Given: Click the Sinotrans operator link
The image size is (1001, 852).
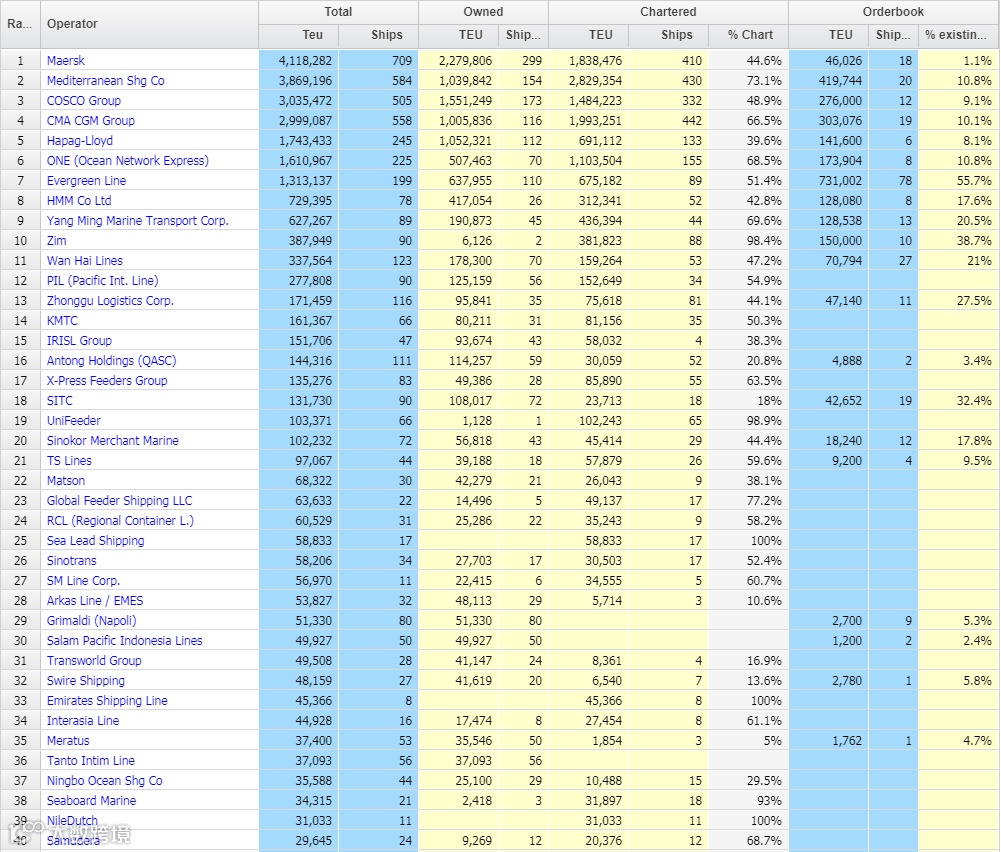Looking at the screenshot, I should click(72, 560).
